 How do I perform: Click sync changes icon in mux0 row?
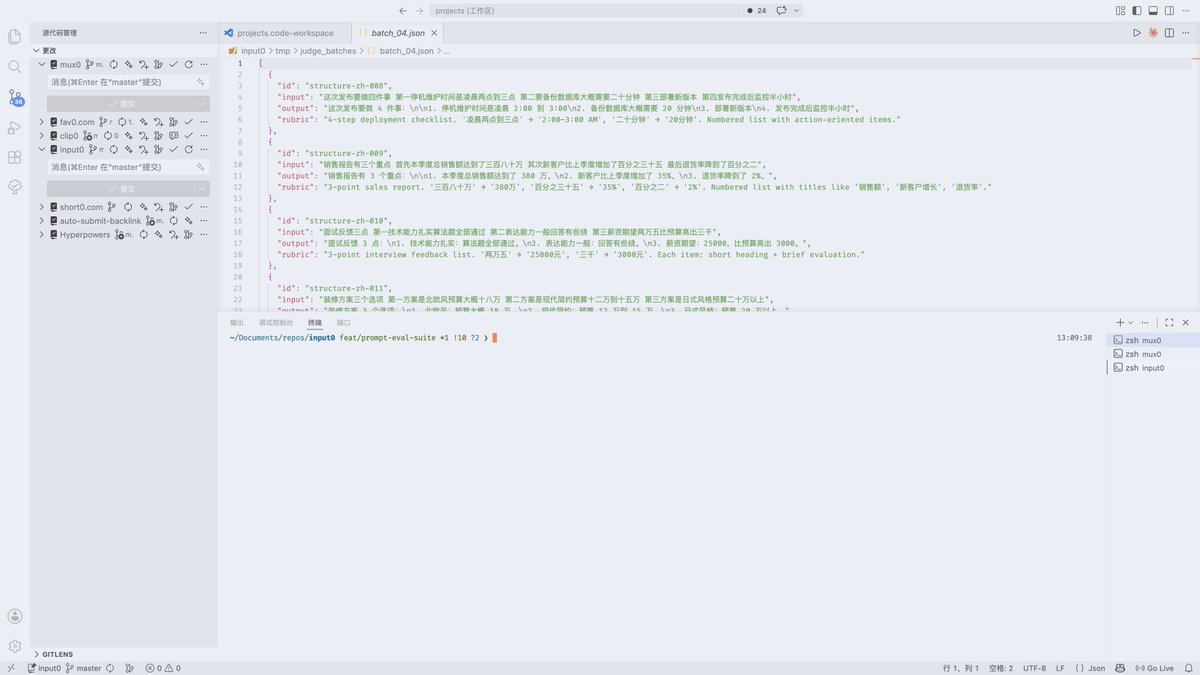pyautogui.click(x=113, y=65)
